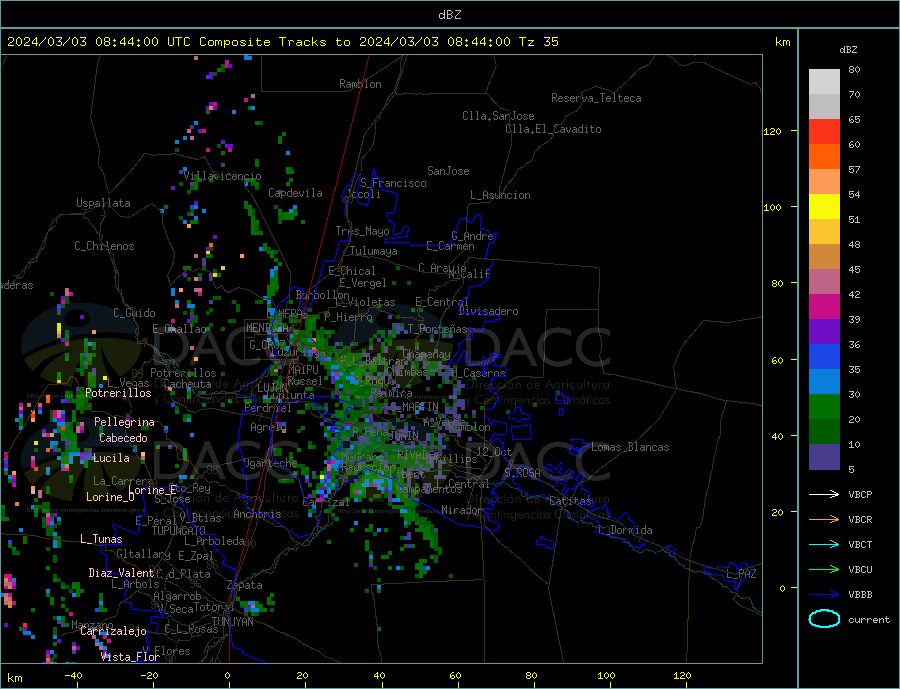Click the blue VBBB arrow icon
Viewport: 900px width, 689px height.
pyautogui.click(x=824, y=594)
